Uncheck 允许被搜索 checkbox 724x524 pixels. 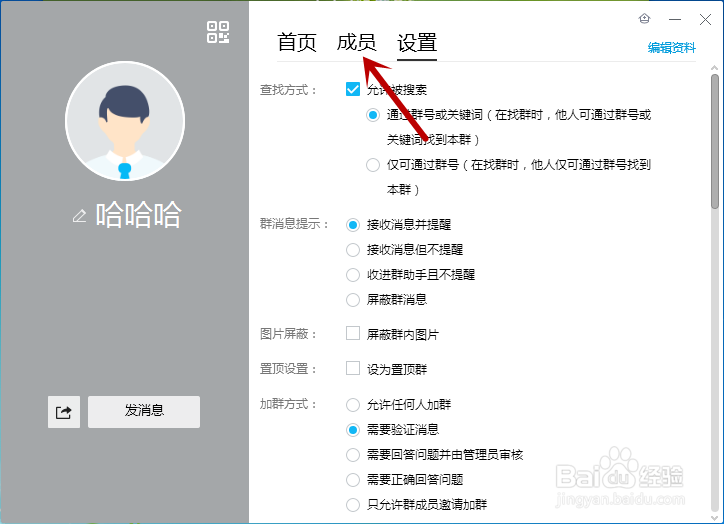click(x=353, y=89)
